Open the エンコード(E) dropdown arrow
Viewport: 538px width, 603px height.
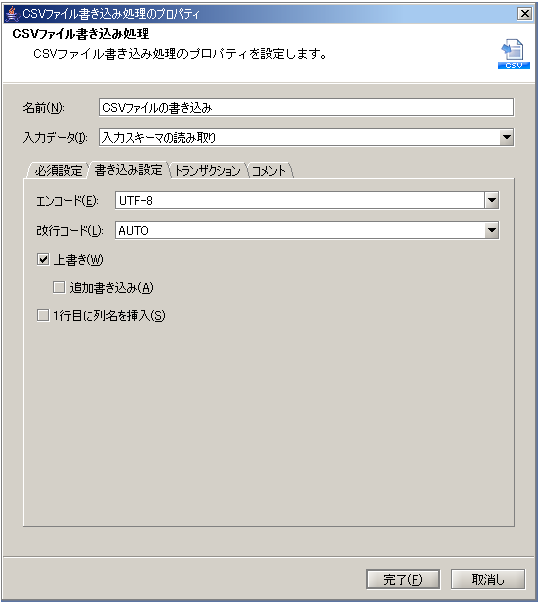click(491, 200)
